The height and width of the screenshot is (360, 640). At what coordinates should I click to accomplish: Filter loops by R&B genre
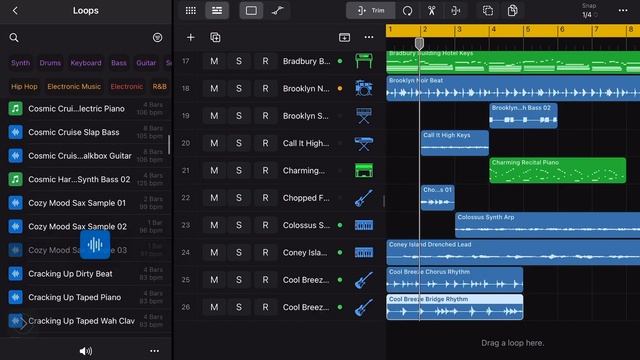point(160,87)
